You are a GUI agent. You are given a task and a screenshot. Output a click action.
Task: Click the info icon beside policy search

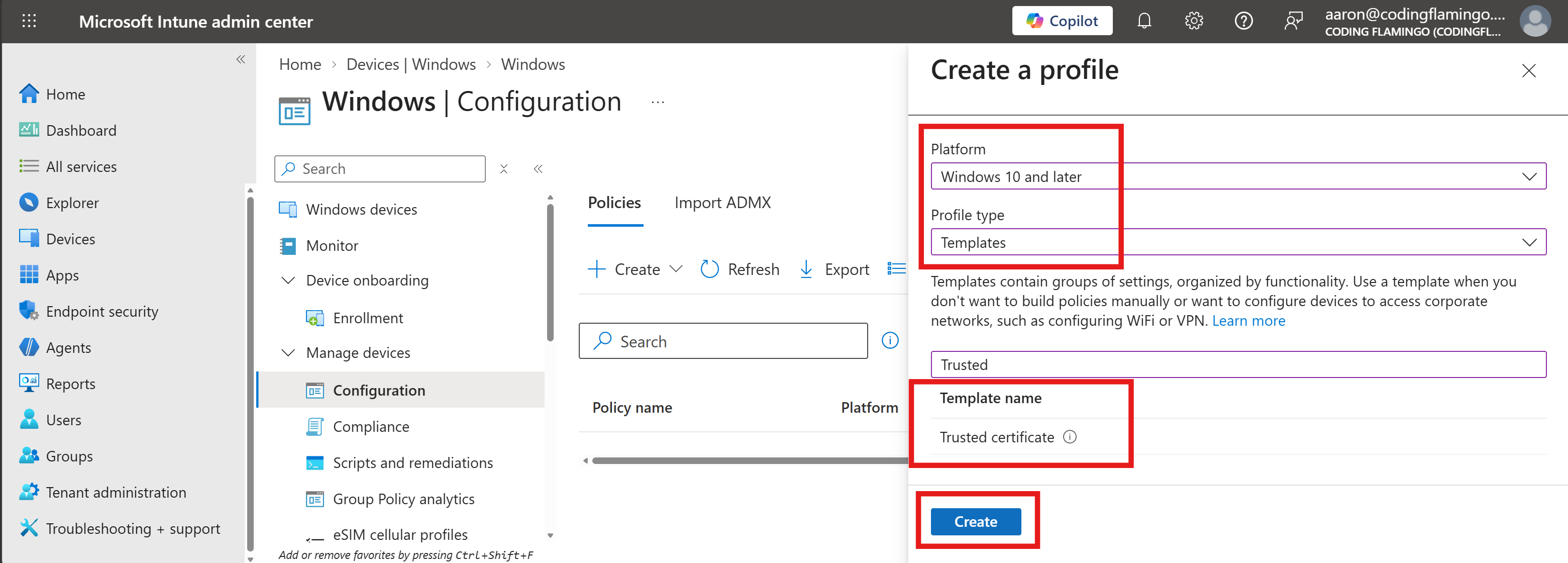coord(890,341)
